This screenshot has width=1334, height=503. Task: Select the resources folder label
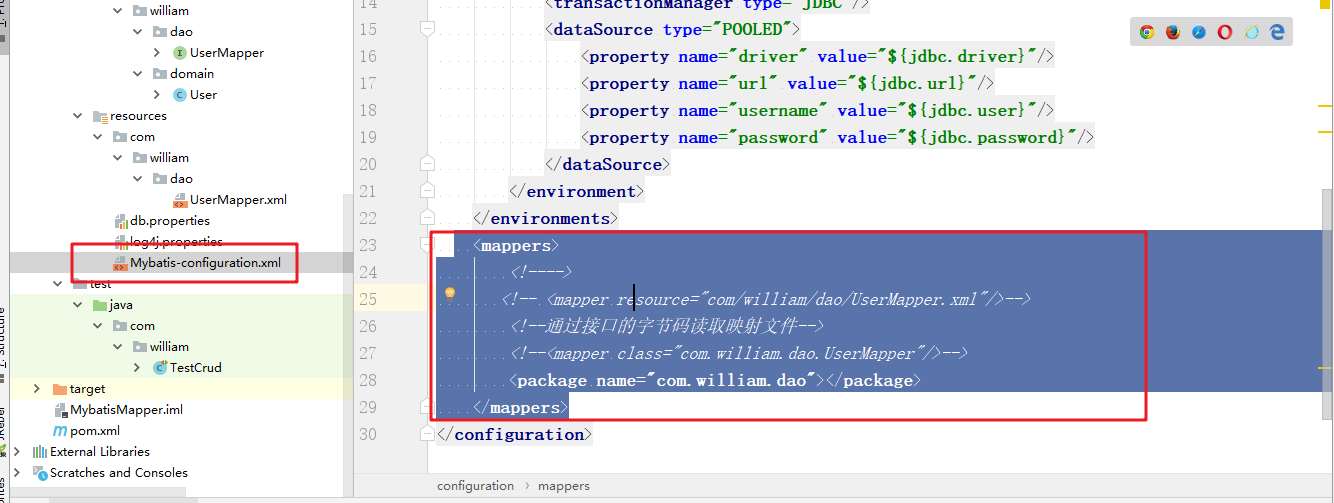click(x=138, y=116)
